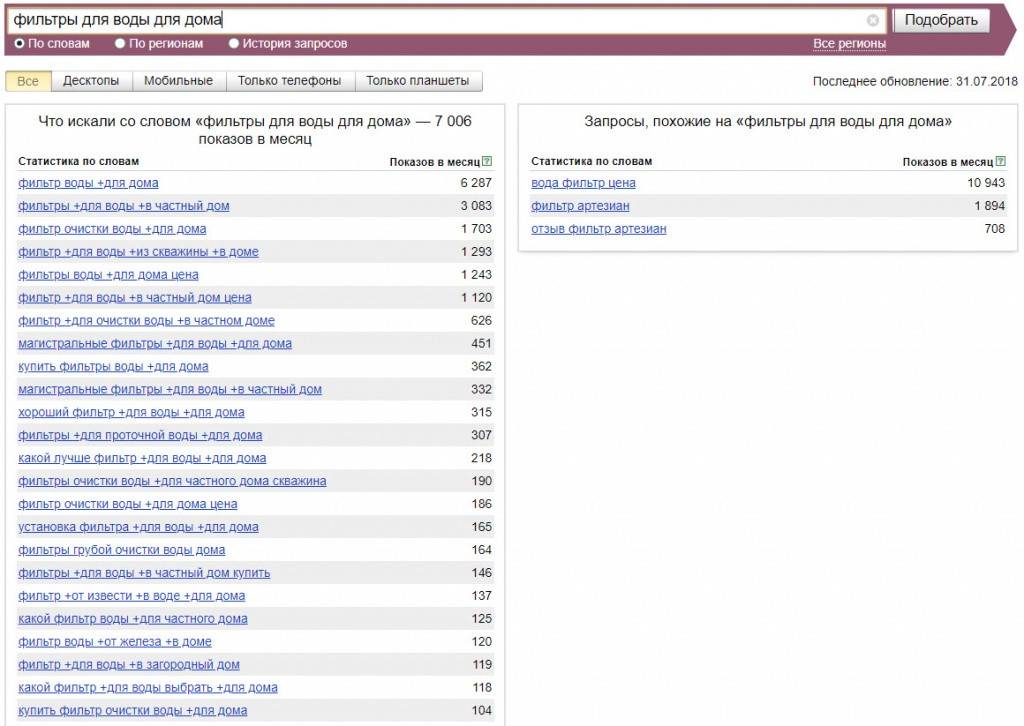Open the 'фильтр воды +для дома' query link
This screenshot has width=1024, height=726.
88,183
